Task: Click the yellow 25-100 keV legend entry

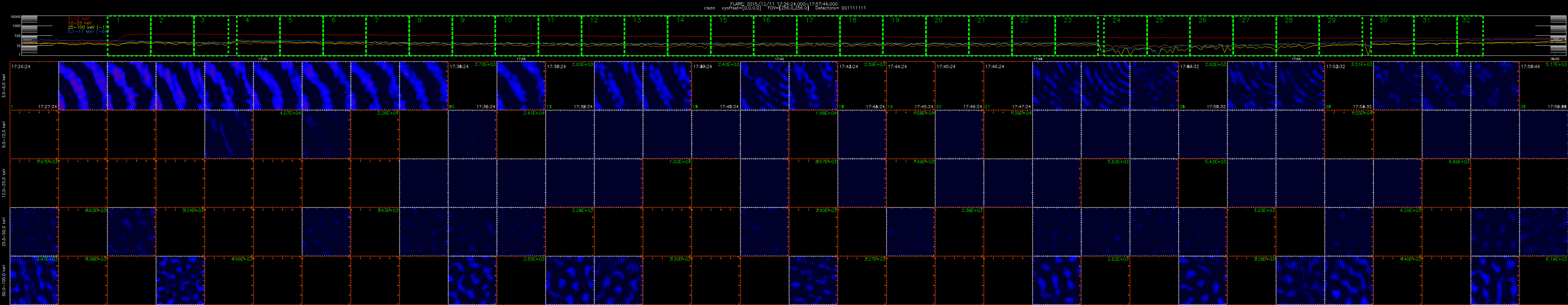Action: 88,27
